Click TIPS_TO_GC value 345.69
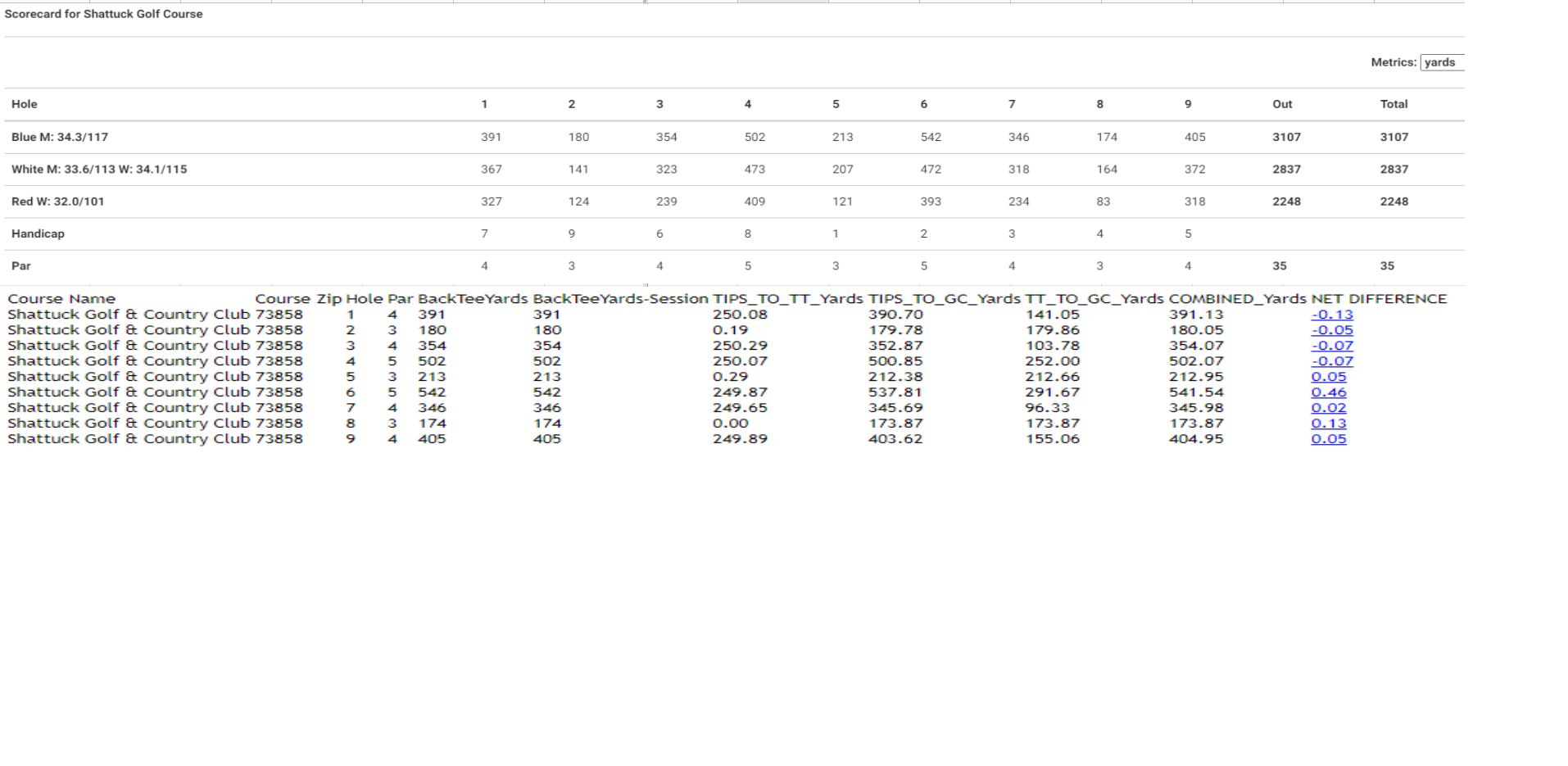1568x766 pixels. tap(895, 408)
